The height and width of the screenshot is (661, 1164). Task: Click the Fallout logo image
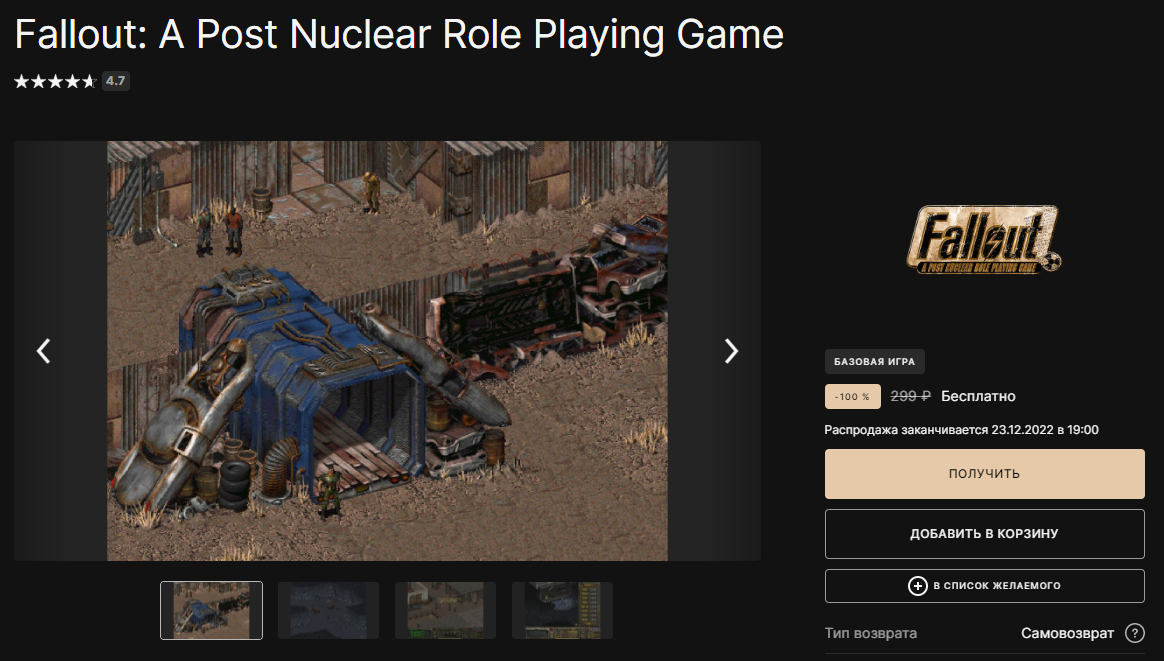tap(984, 240)
